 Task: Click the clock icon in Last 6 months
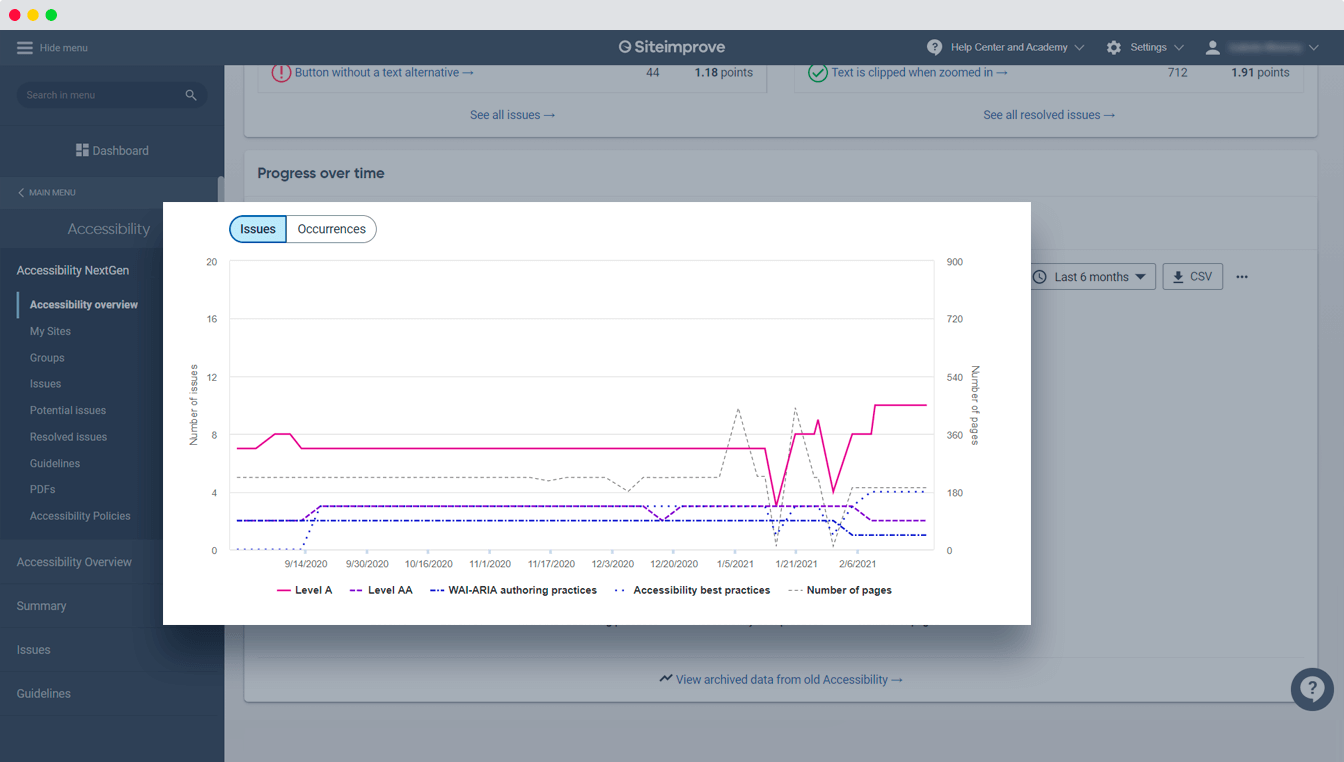tap(1040, 277)
